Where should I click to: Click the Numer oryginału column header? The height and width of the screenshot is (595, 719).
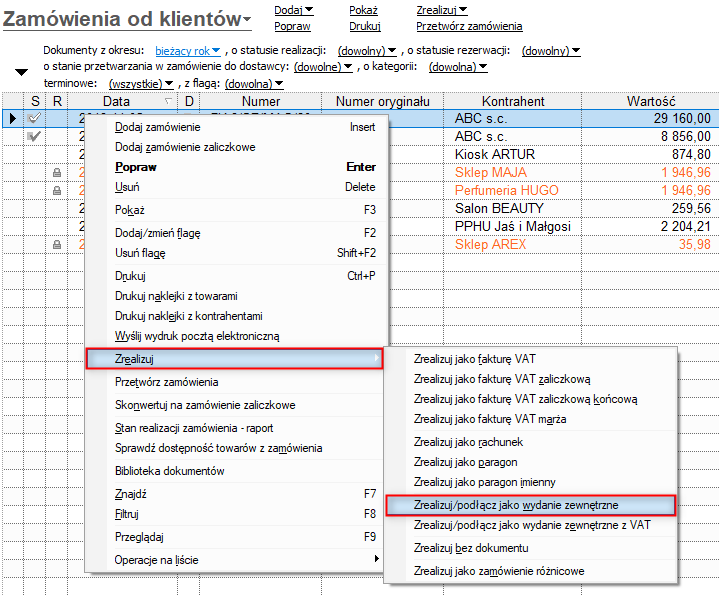click(x=382, y=101)
